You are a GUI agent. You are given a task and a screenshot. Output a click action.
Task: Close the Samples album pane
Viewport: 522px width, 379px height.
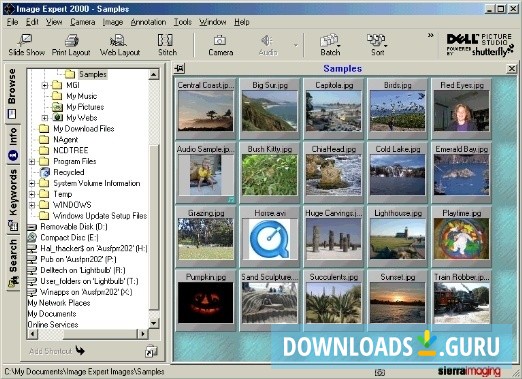511,69
